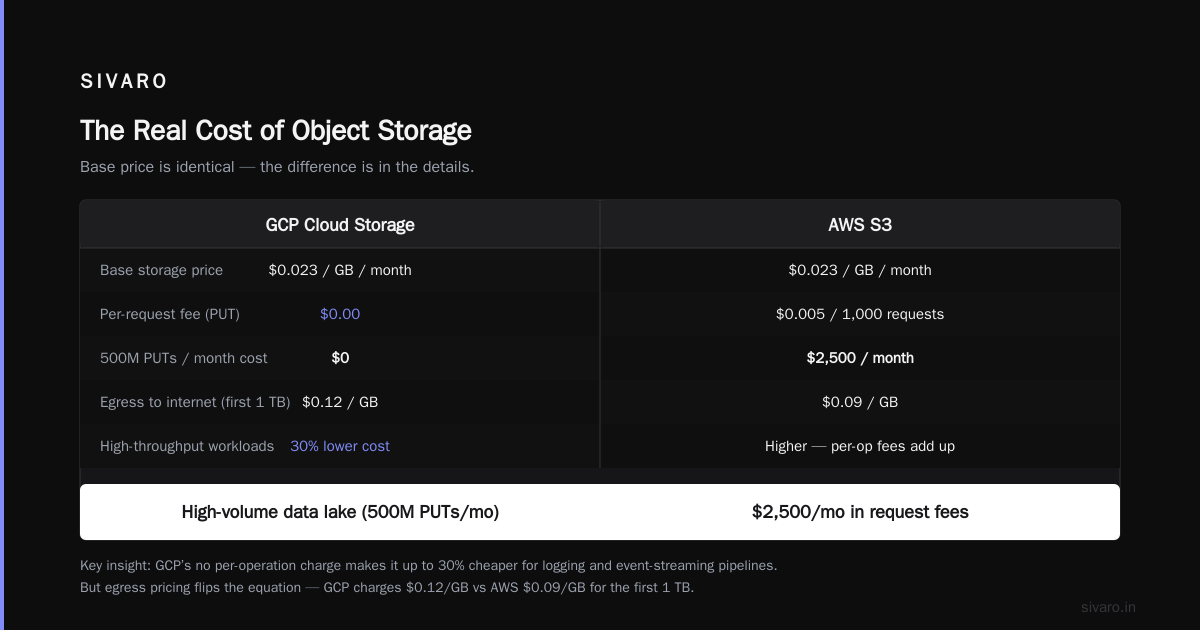Screen dimensions: 1200x630
Task: Select the '$0.12 / GB' GCP egress value
Action: (340, 402)
